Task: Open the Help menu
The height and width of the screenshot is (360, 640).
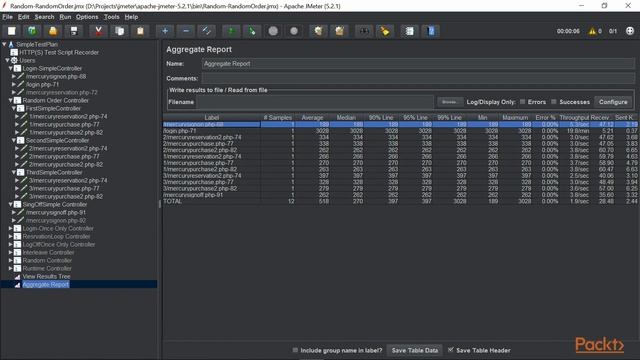Action: 131,17
